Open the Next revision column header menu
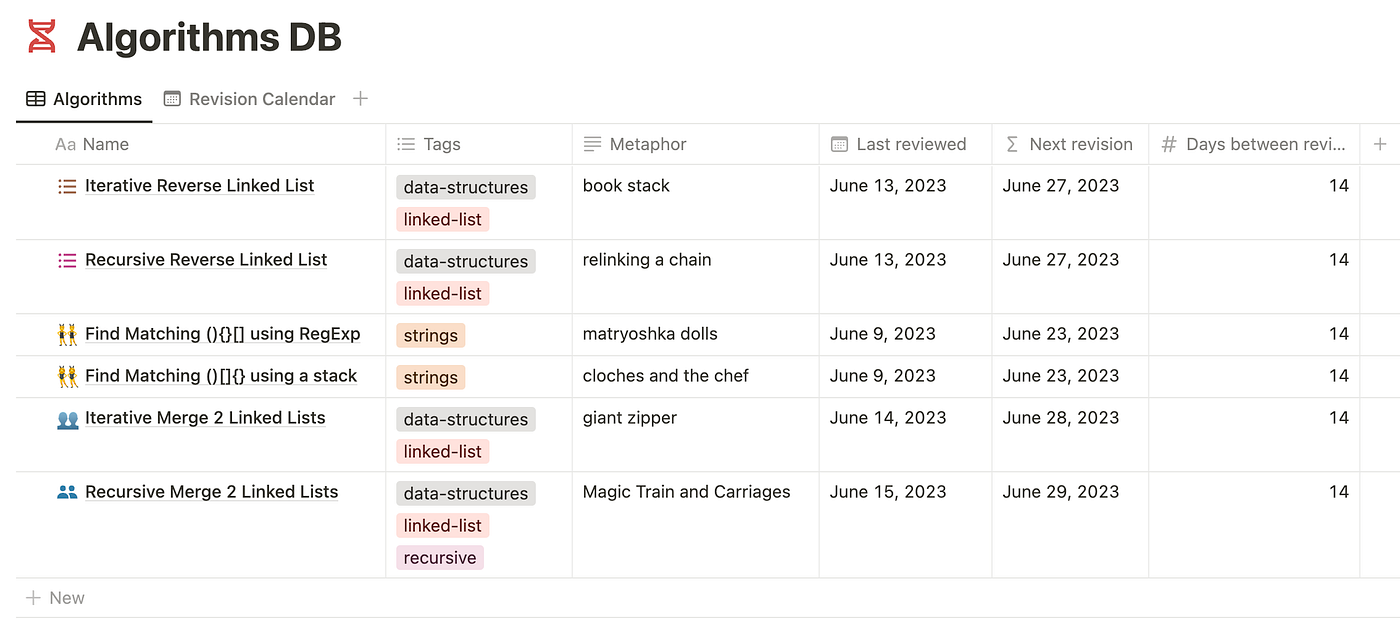Screen dimensions: 1400x625 point(1080,144)
